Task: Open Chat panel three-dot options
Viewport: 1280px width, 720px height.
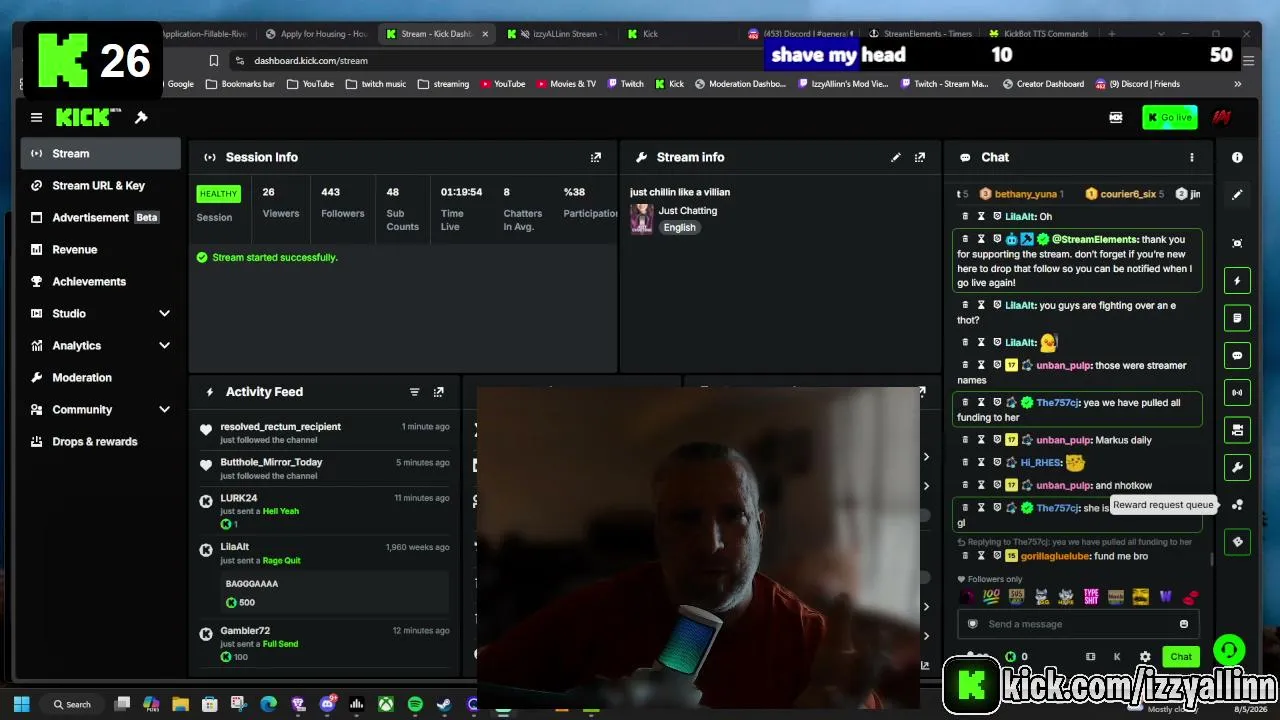Action: (x=1191, y=157)
